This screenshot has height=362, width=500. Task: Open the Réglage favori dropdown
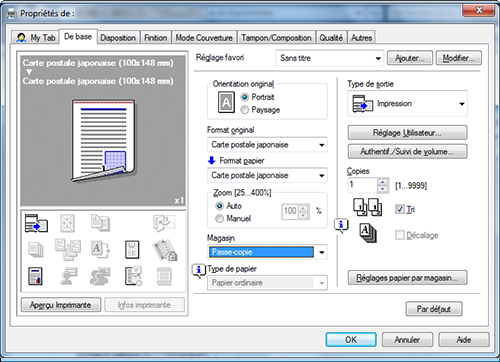coord(330,58)
